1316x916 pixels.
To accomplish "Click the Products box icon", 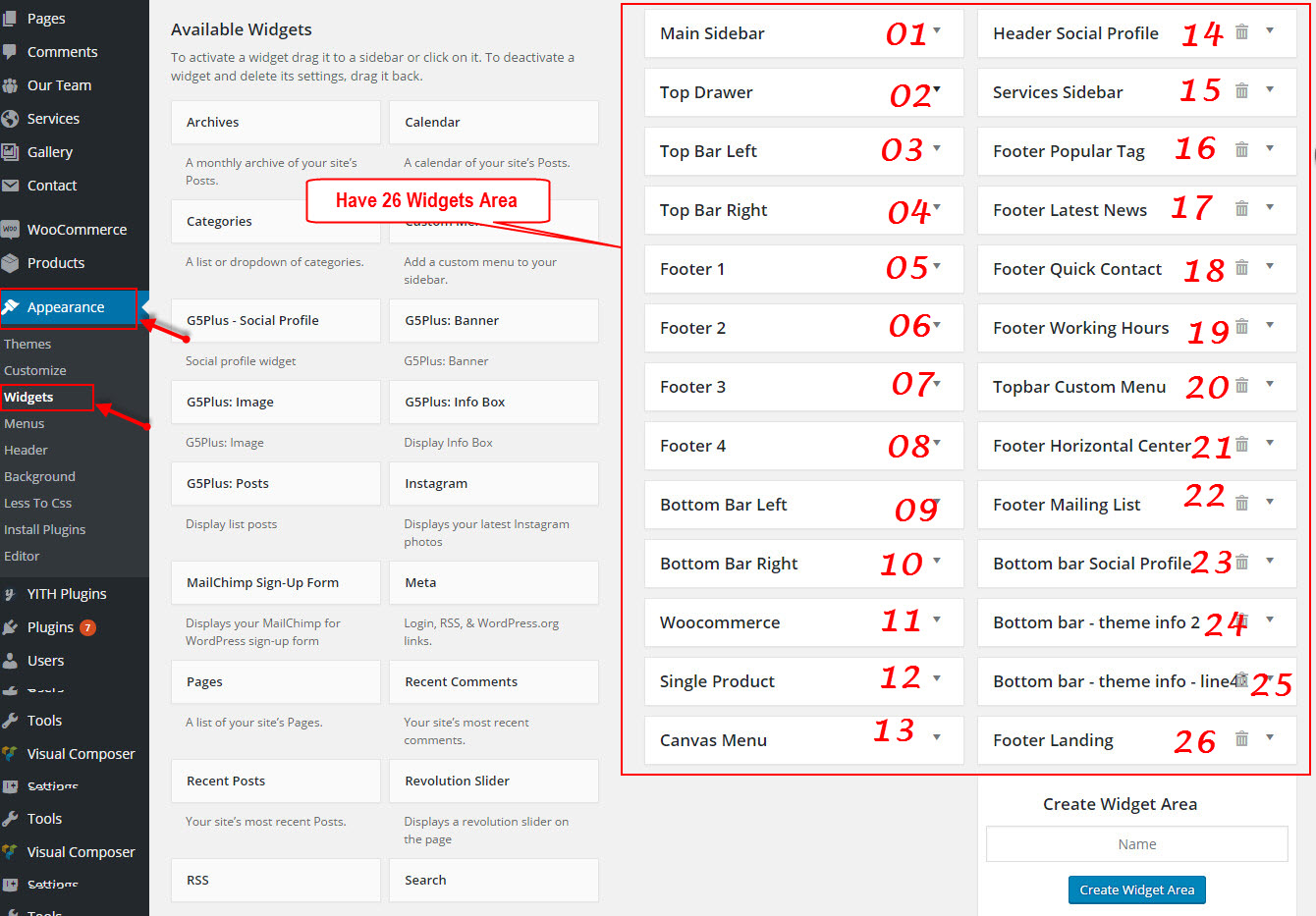I will coord(10,263).
